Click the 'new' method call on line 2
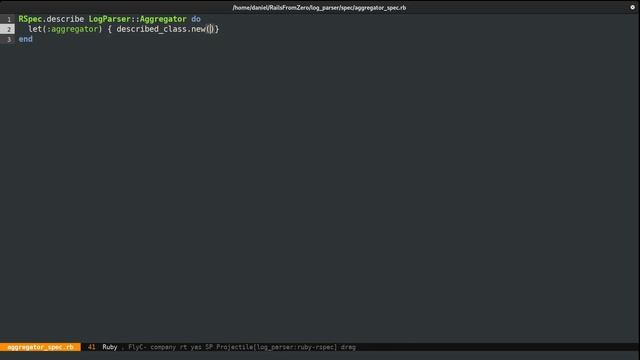This screenshot has height=360, width=640. pyautogui.click(x=198, y=29)
